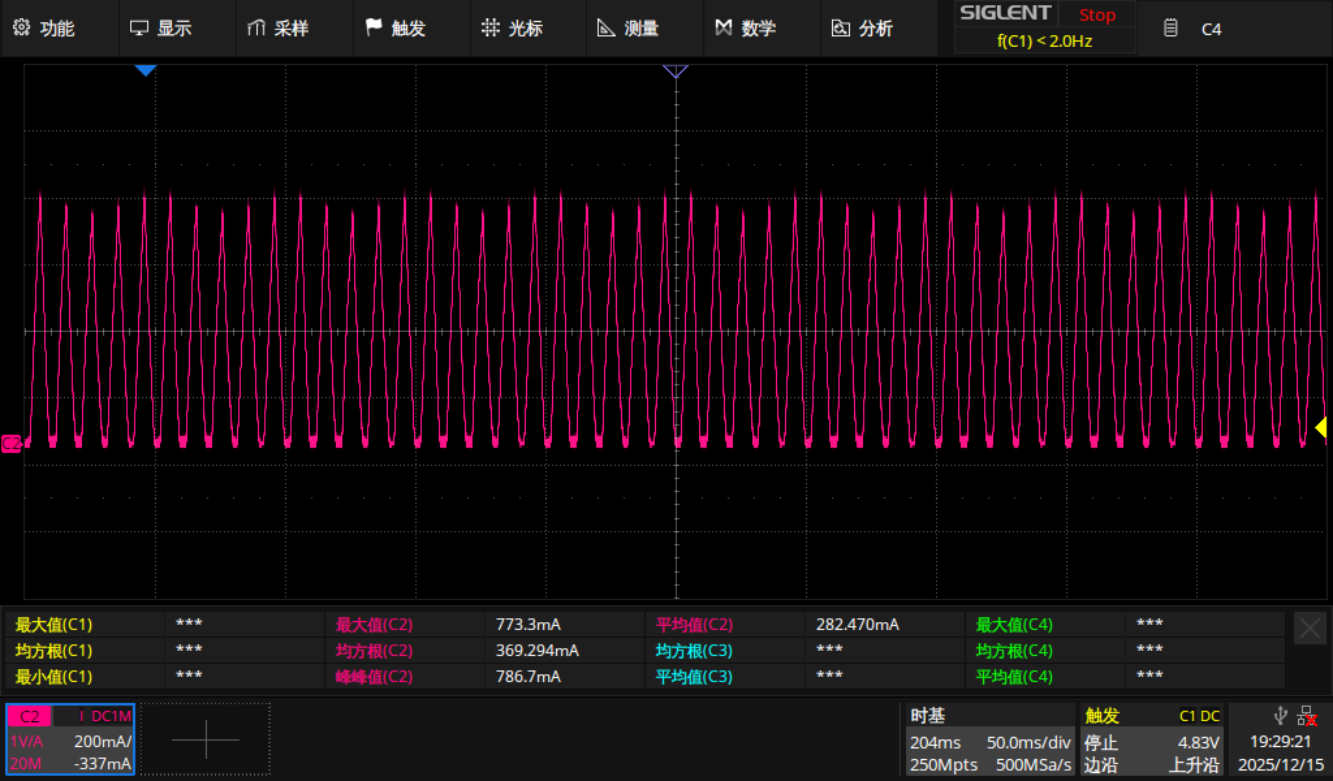This screenshot has height=781, width=1333.
Task: Click the 4.83V trigger level value
Action: [x=1199, y=743]
